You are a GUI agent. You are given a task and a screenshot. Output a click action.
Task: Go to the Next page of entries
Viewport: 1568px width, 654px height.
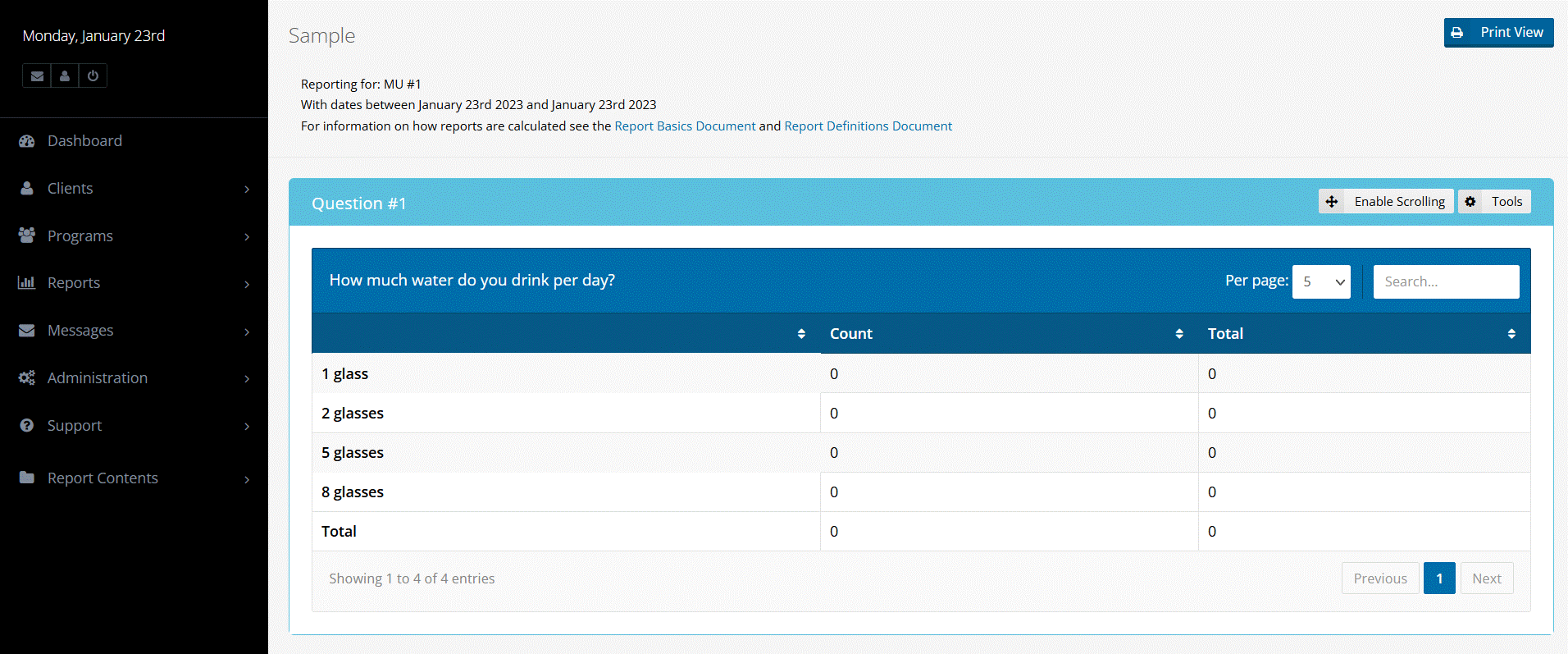click(1486, 579)
